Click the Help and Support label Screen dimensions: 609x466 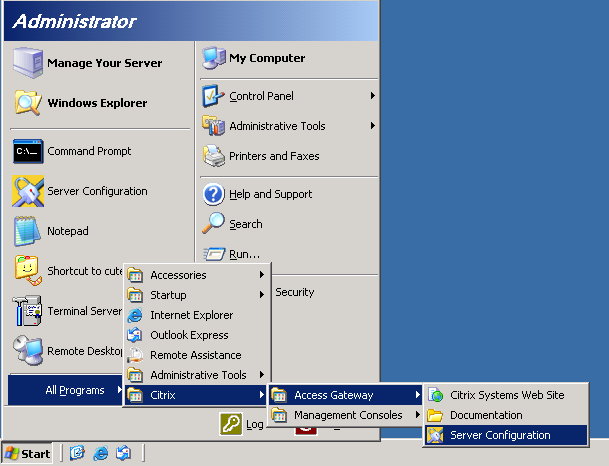pyautogui.click(x=271, y=194)
